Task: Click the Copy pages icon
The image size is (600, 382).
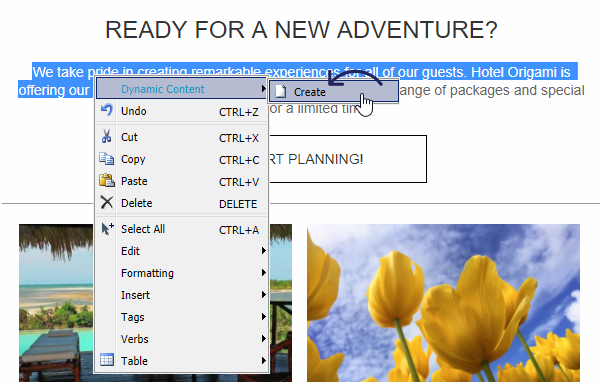Action: point(106,158)
